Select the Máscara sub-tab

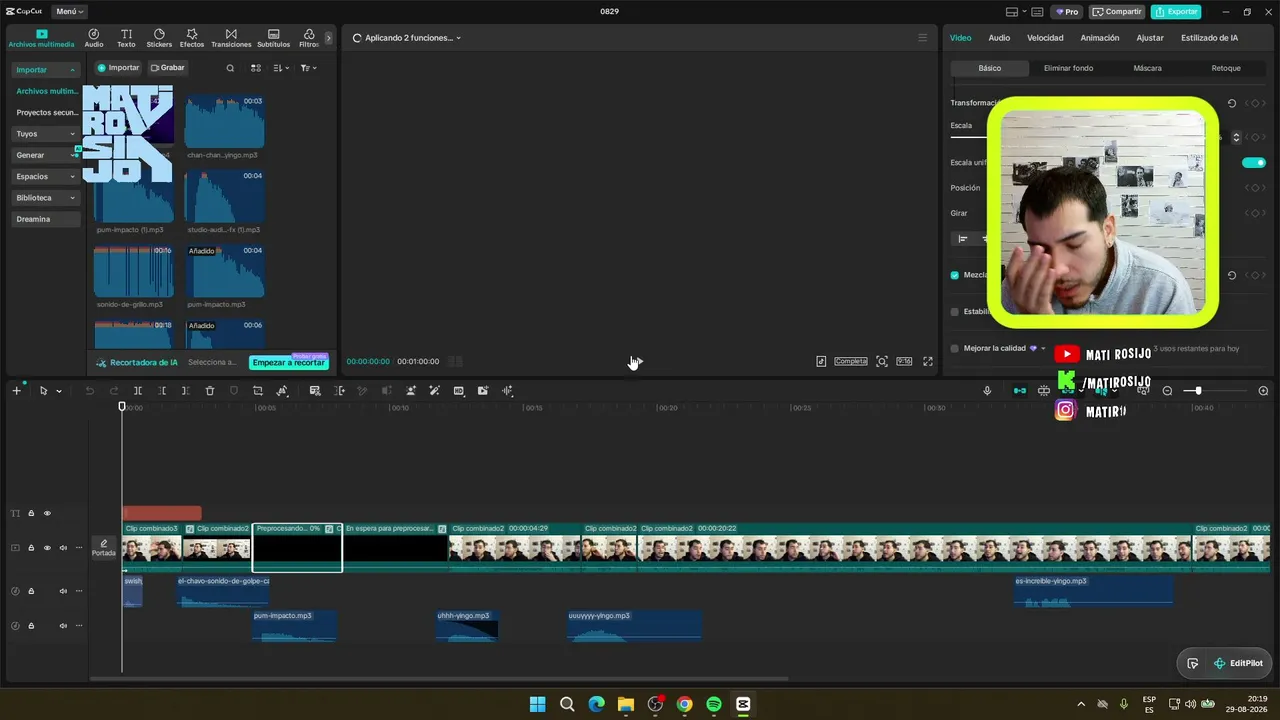[1147, 68]
